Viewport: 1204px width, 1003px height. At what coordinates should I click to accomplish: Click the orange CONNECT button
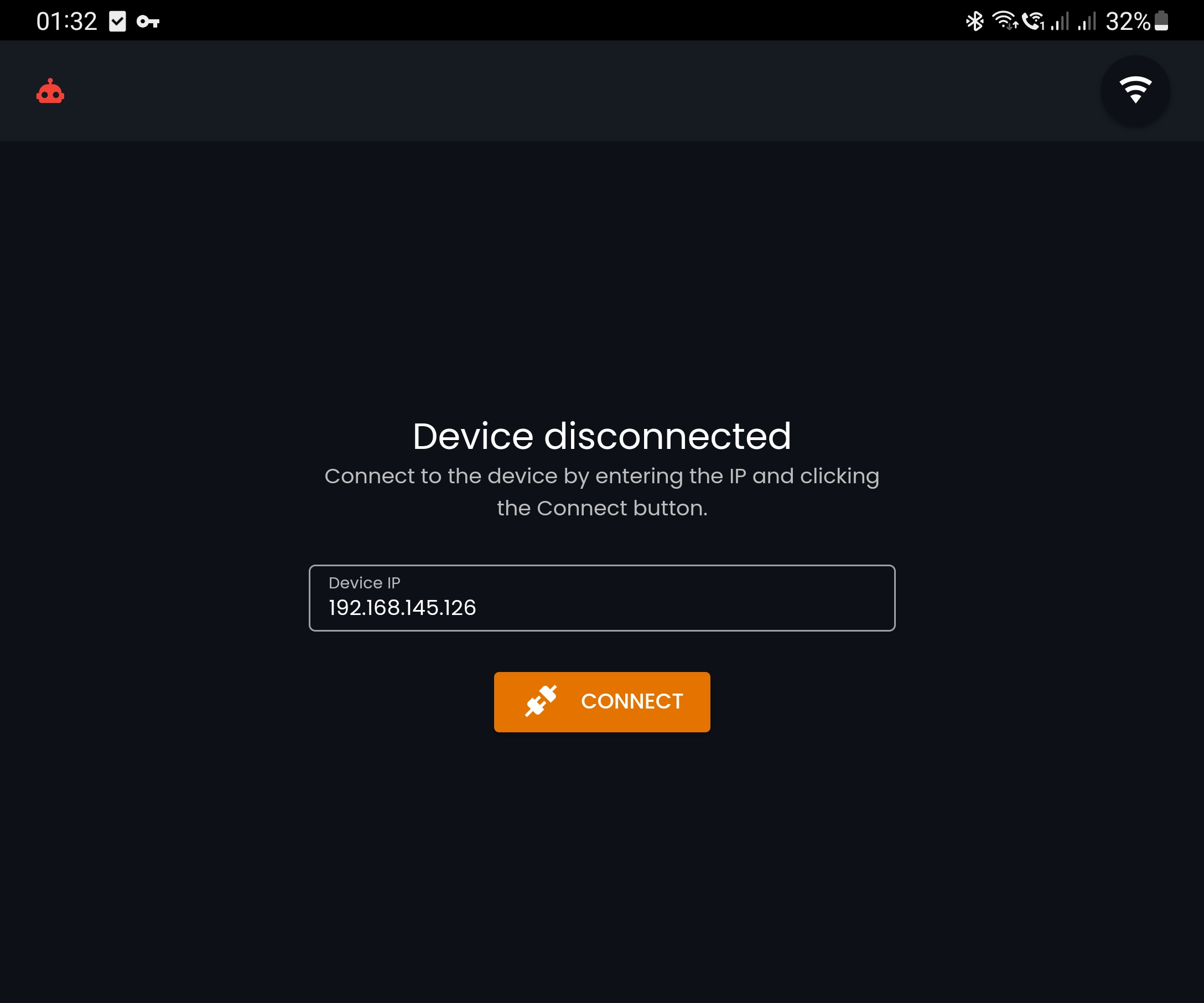(x=602, y=702)
